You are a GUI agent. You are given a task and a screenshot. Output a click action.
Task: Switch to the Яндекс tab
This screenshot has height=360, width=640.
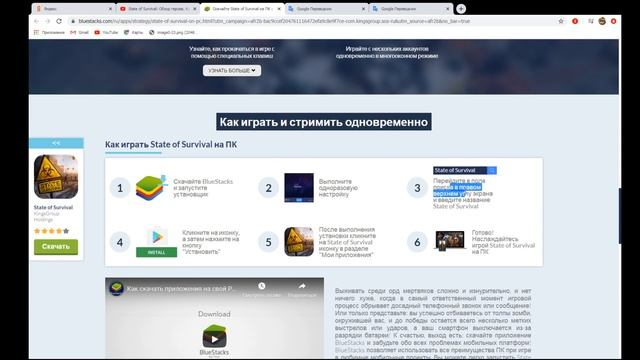coord(73,9)
